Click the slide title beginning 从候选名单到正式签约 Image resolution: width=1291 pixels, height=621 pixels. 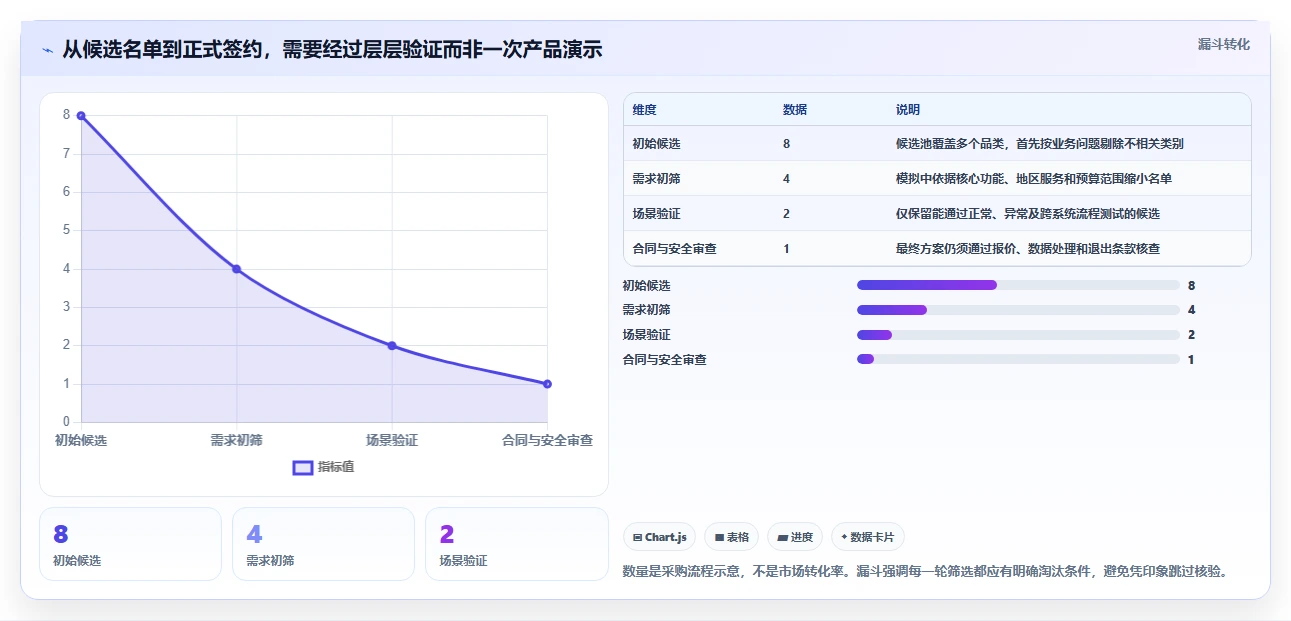point(332,50)
